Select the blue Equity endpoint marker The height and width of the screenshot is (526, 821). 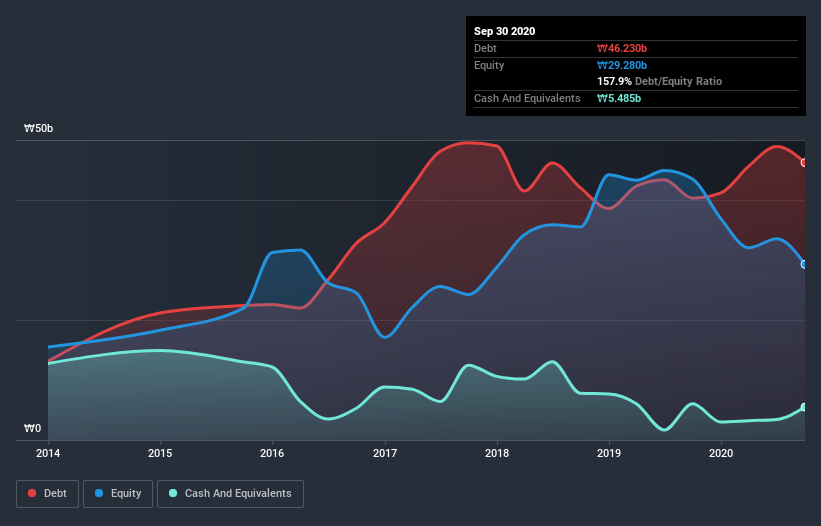tap(804, 264)
